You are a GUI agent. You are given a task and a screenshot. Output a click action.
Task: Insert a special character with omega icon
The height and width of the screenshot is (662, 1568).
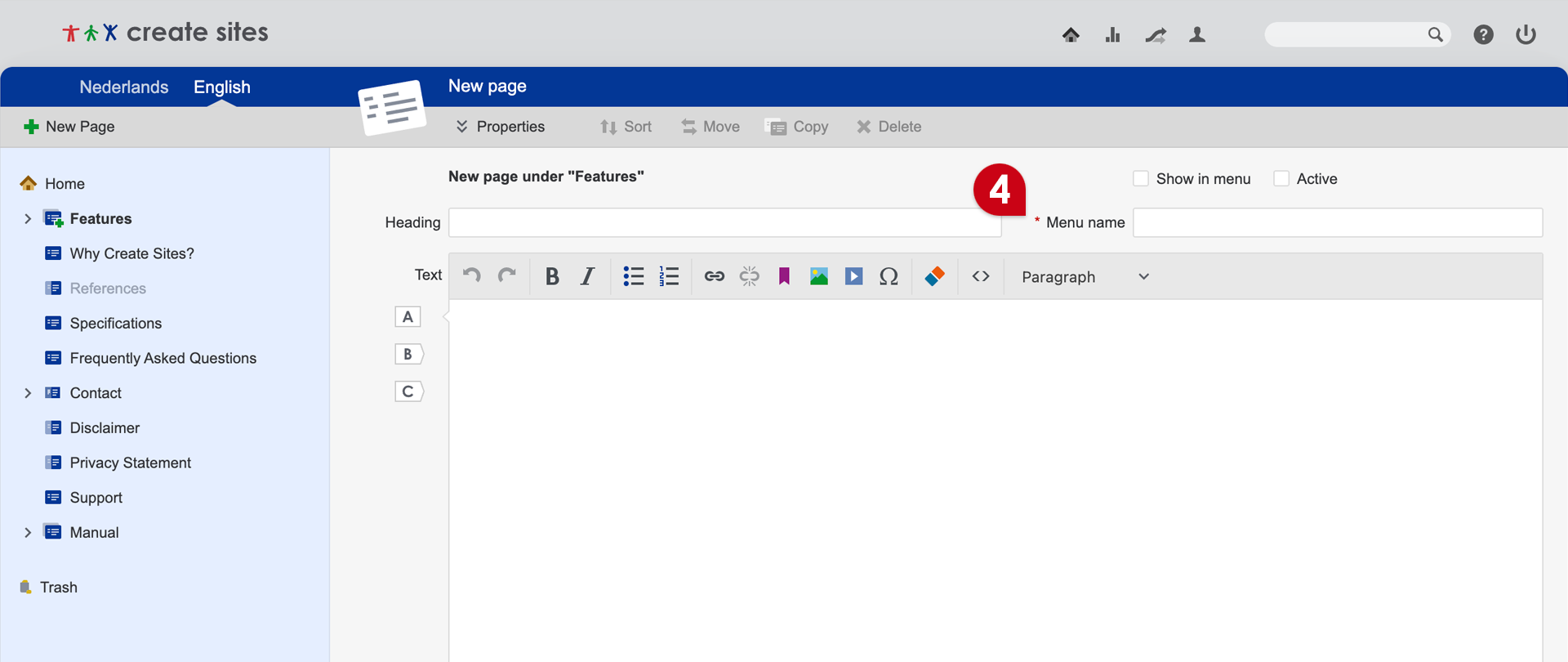pyautogui.click(x=889, y=277)
